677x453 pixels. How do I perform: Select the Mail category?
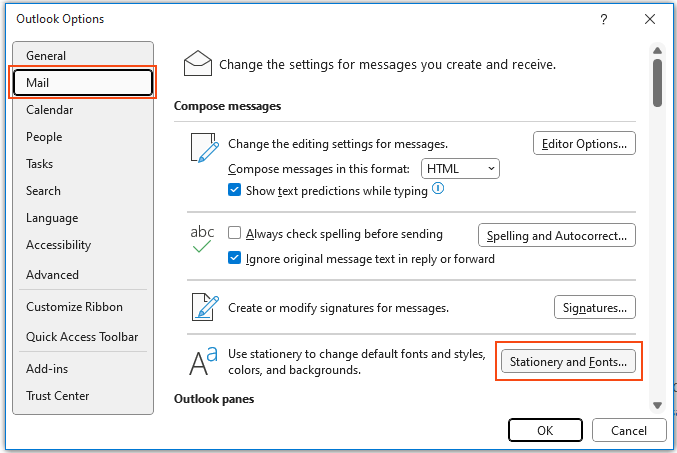pyautogui.click(x=83, y=82)
